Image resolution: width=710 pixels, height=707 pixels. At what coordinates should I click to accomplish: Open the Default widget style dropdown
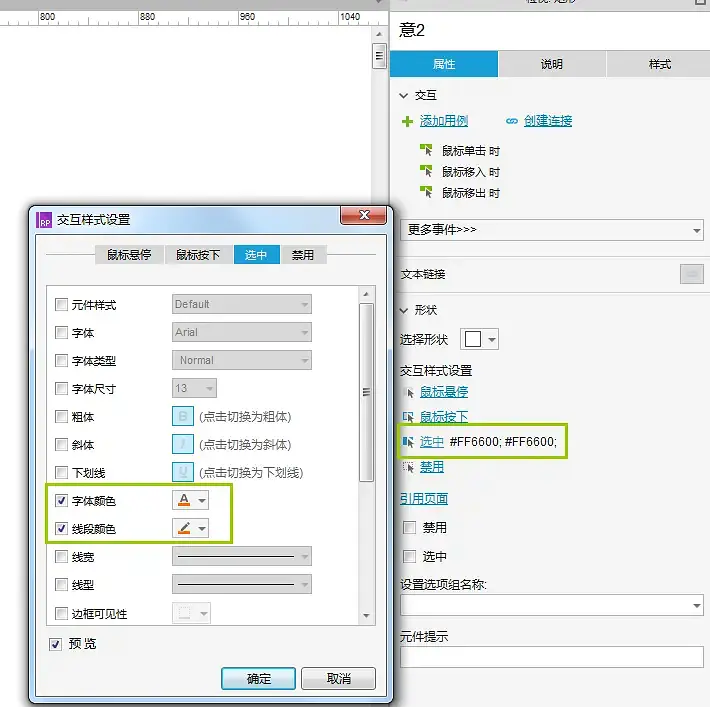coord(242,304)
